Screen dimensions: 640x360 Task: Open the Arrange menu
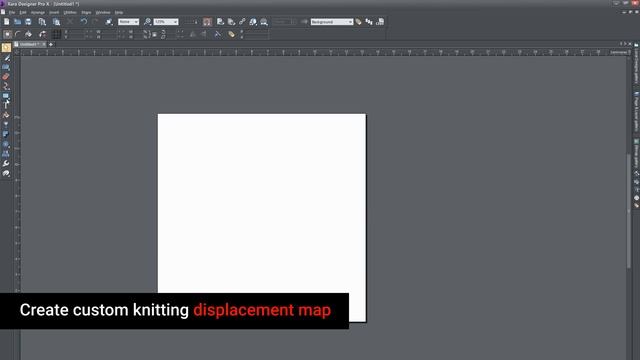click(x=38, y=13)
